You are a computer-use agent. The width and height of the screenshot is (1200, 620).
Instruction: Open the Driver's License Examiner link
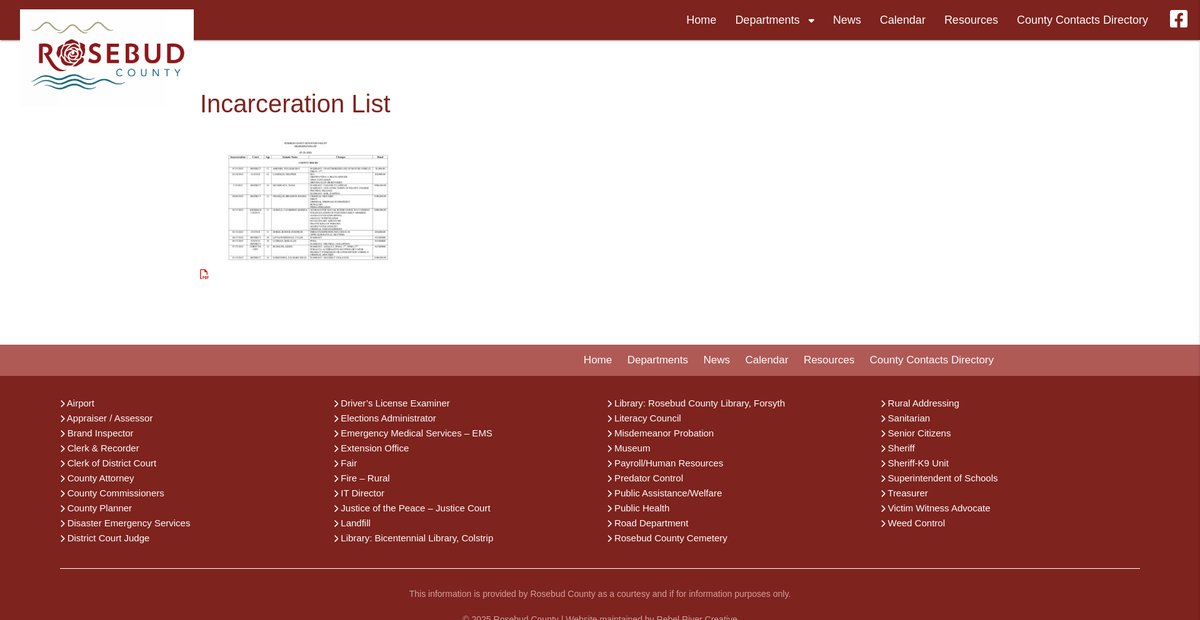pos(394,403)
